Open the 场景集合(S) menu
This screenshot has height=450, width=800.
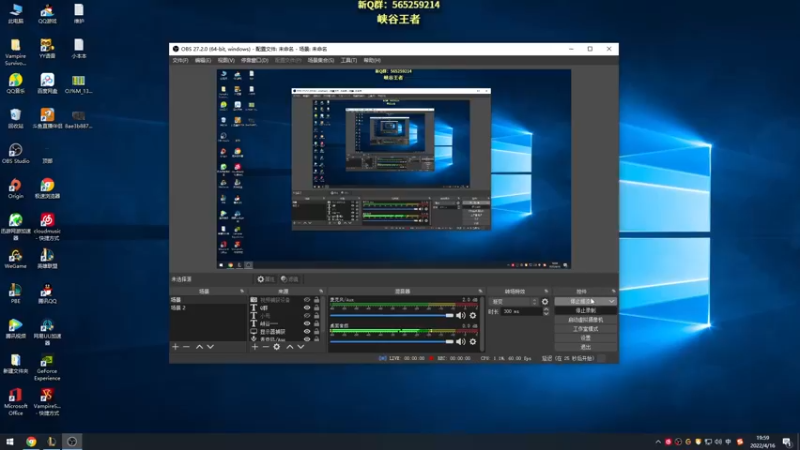pos(320,60)
